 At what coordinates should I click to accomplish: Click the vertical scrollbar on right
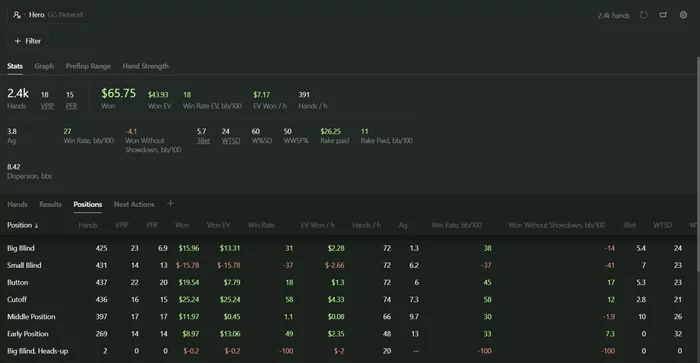(698, 165)
